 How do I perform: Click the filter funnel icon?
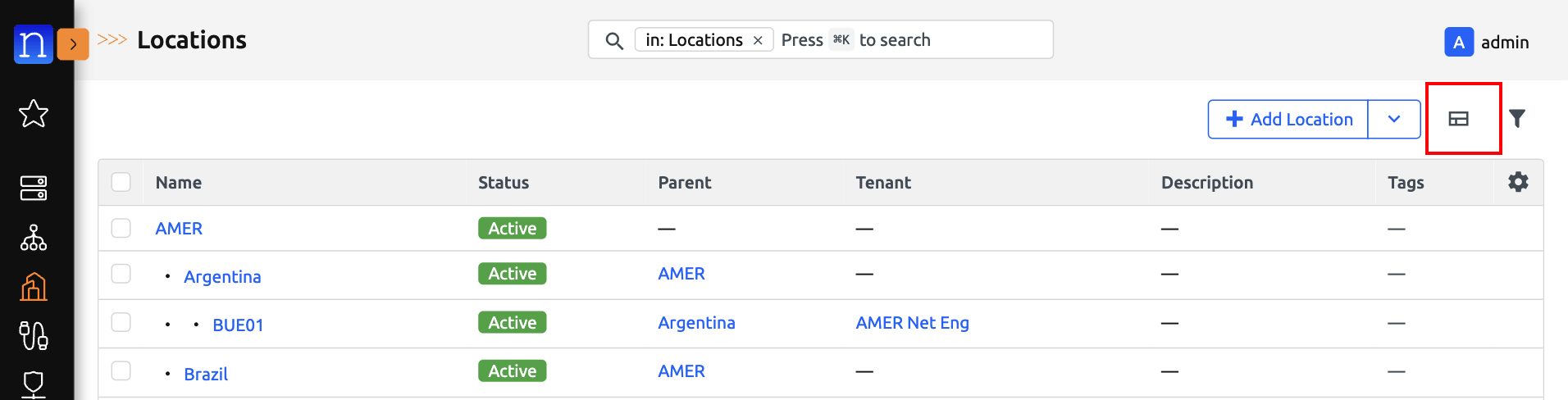(x=1517, y=119)
